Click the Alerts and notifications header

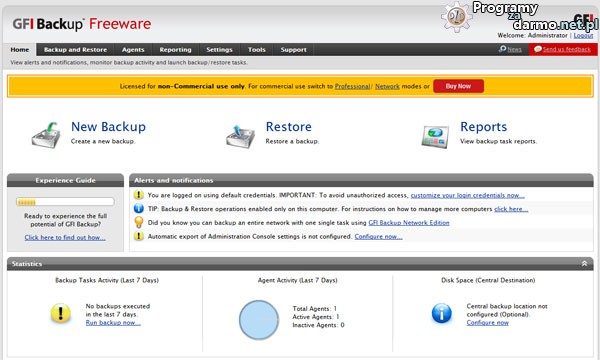(x=361, y=180)
